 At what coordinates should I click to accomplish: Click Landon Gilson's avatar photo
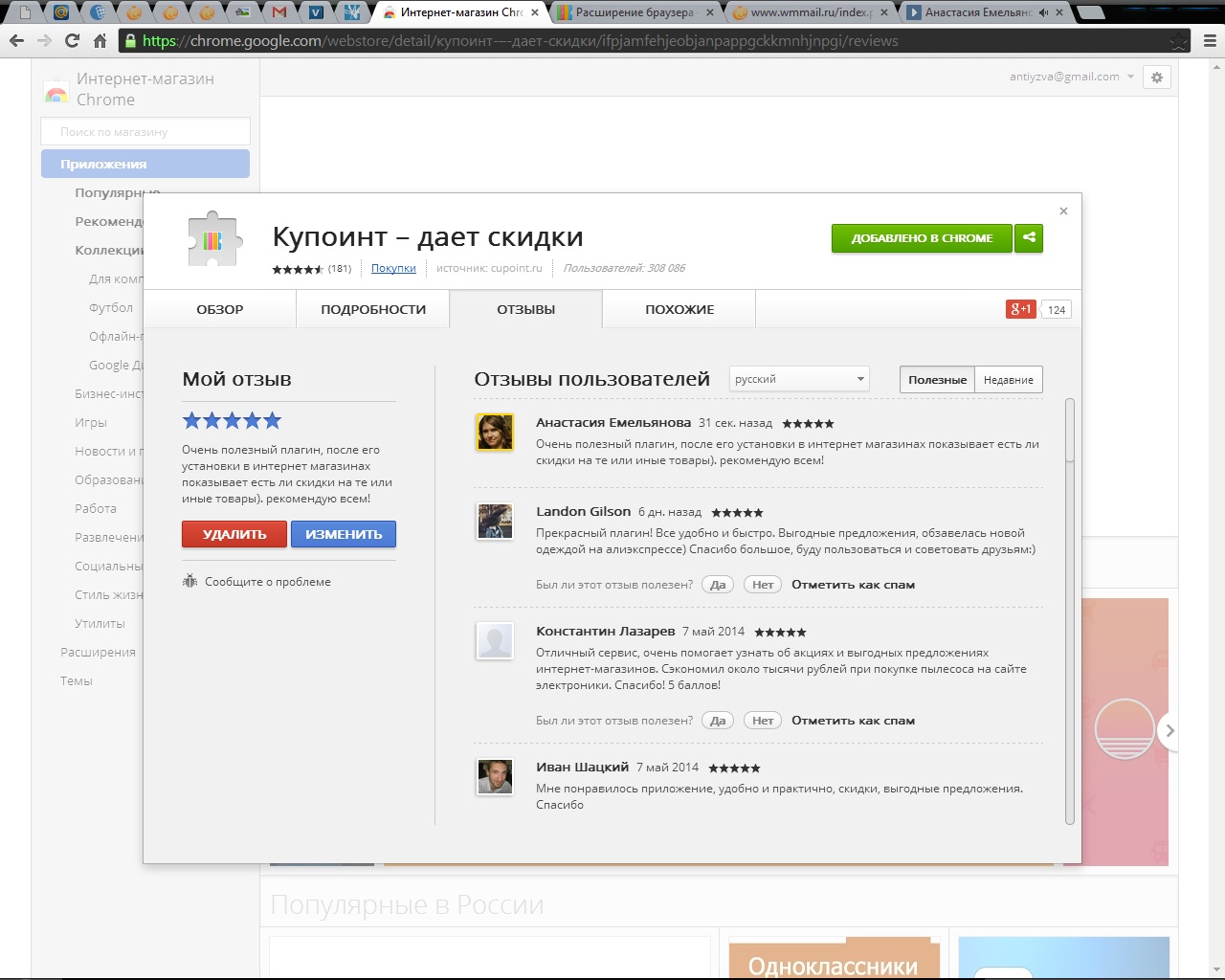click(x=495, y=522)
